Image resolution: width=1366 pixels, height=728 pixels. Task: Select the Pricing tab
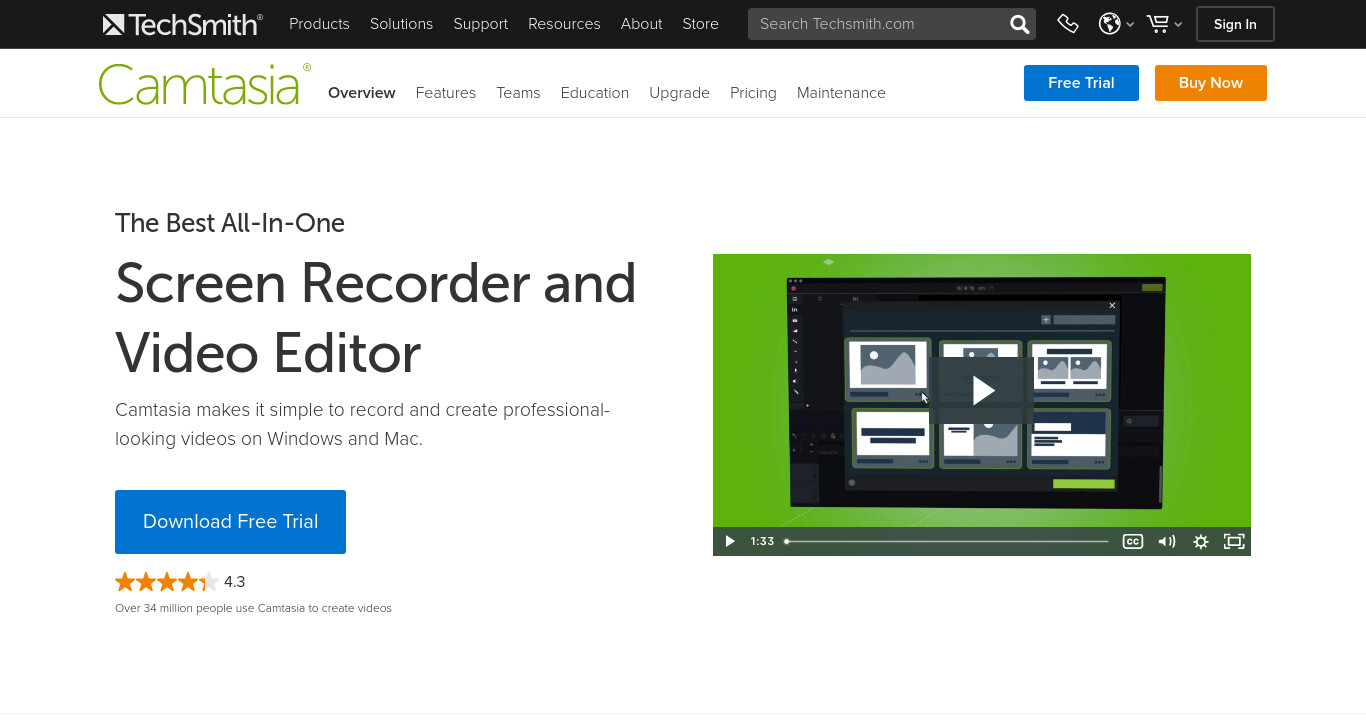(753, 93)
